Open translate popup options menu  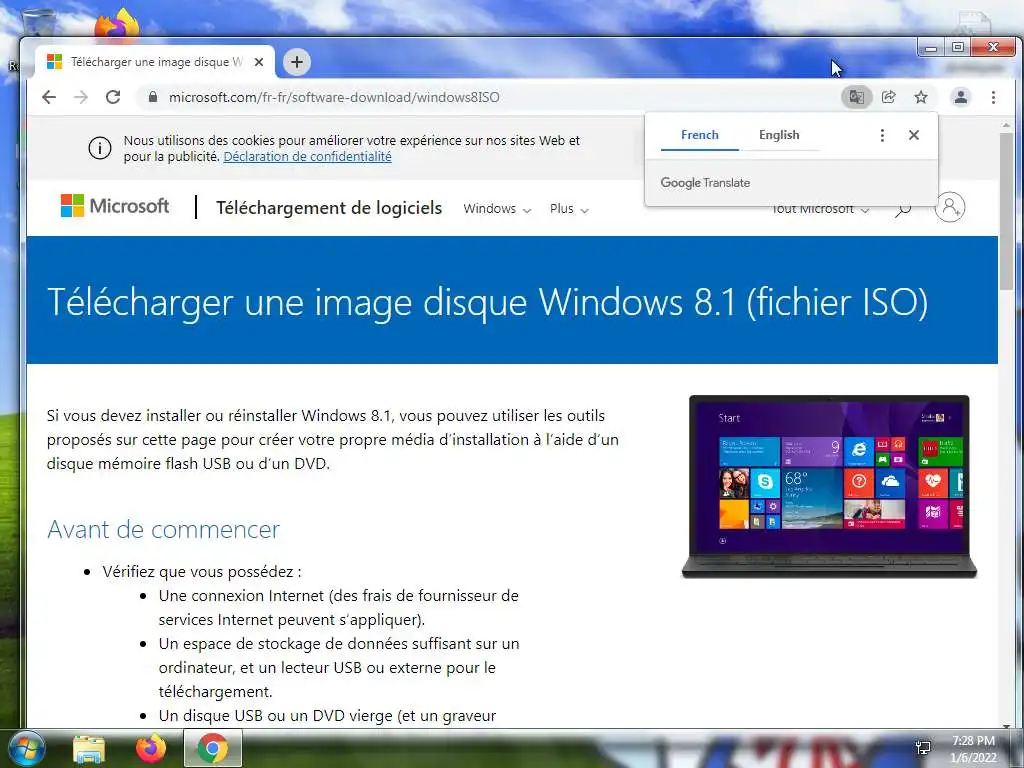[x=882, y=135]
